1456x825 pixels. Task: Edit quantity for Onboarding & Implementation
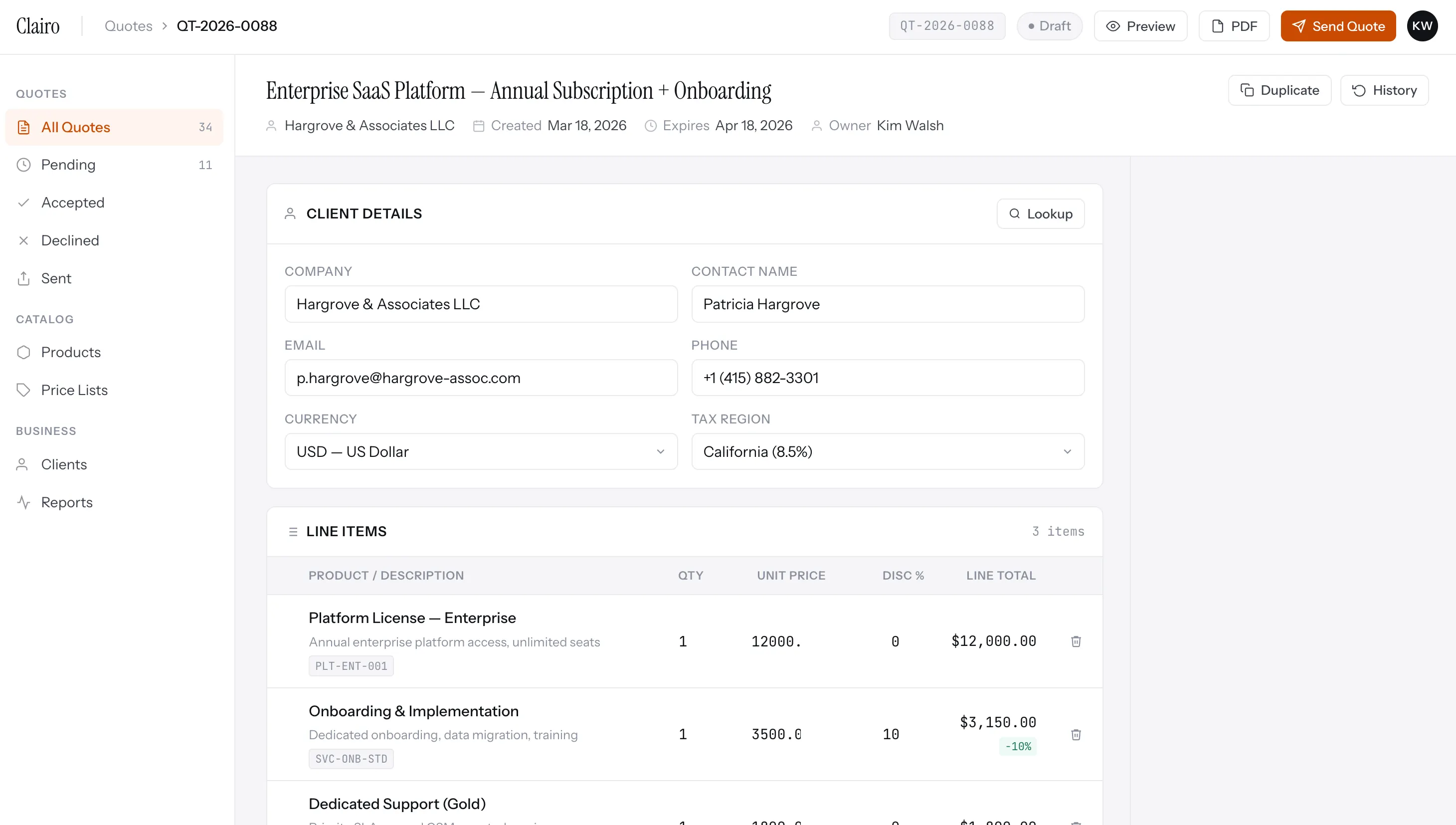[x=683, y=735]
